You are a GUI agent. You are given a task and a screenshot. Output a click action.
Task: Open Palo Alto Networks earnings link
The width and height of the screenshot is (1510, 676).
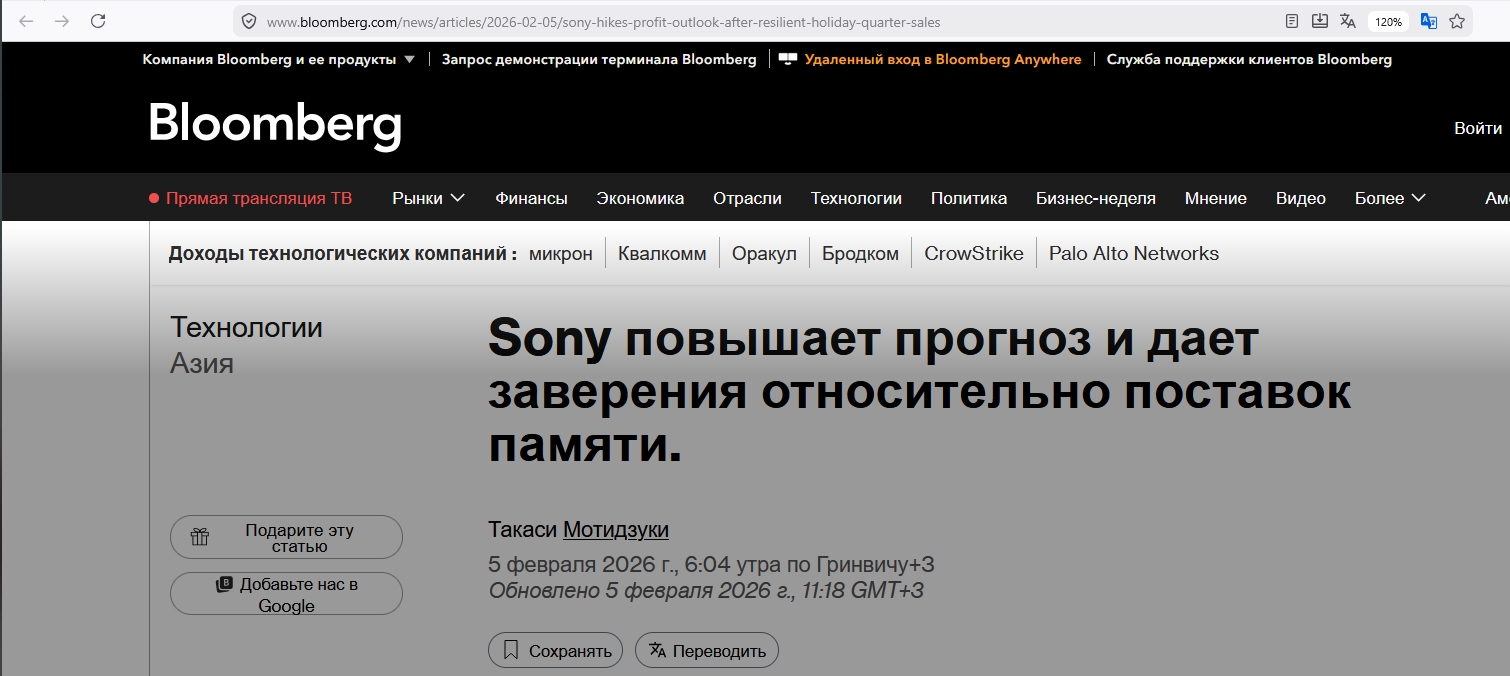pyautogui.click(x=1134, y=254)
